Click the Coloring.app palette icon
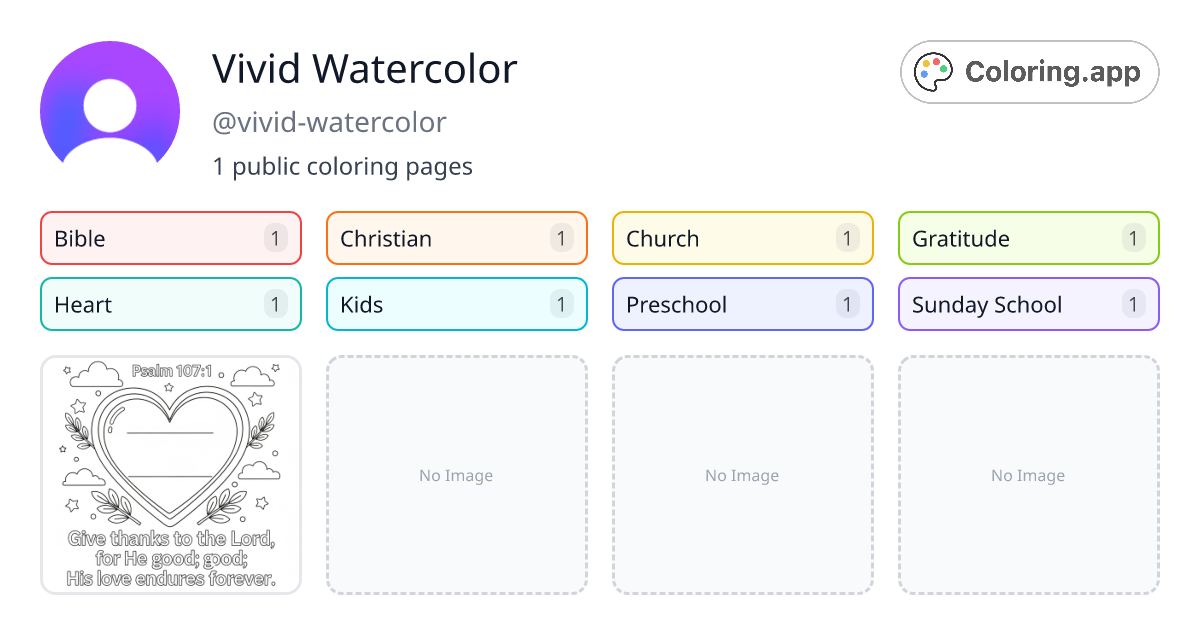Viewport: 1200px width, 630px height. click(935, 72)
